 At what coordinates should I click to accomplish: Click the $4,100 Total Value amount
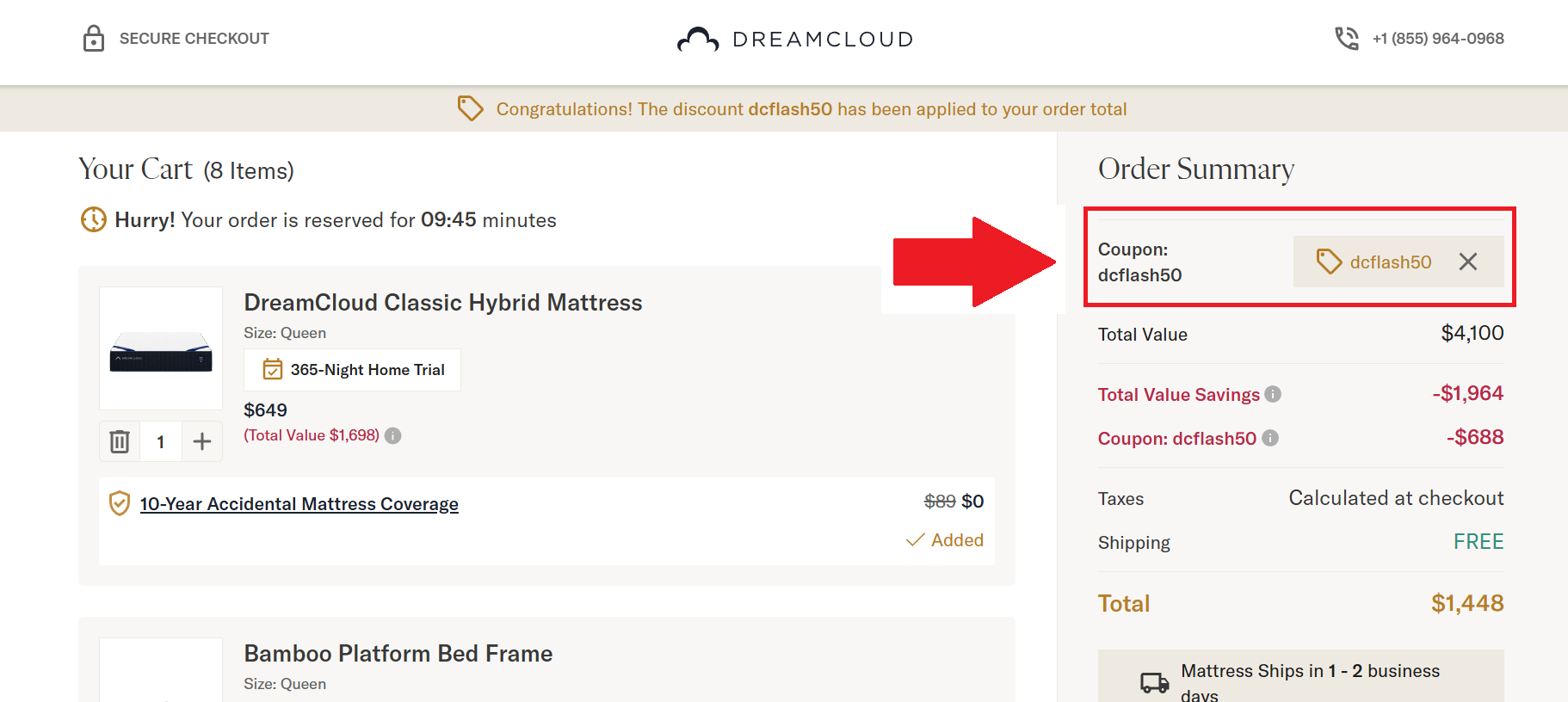click(x=1472, y=333)
